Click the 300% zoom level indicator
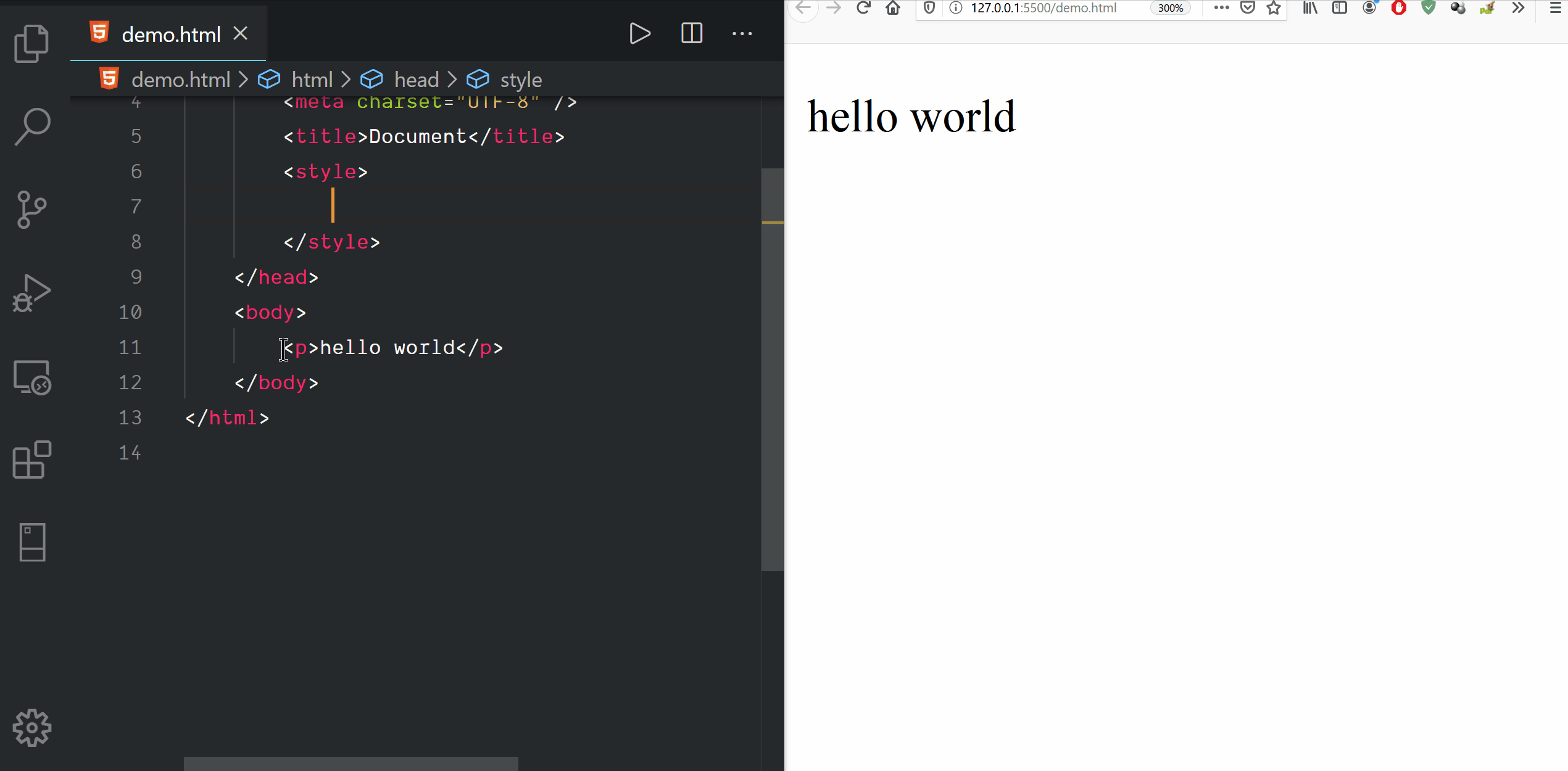Viewport: 1568px width, 771px height. (1170, 8)
